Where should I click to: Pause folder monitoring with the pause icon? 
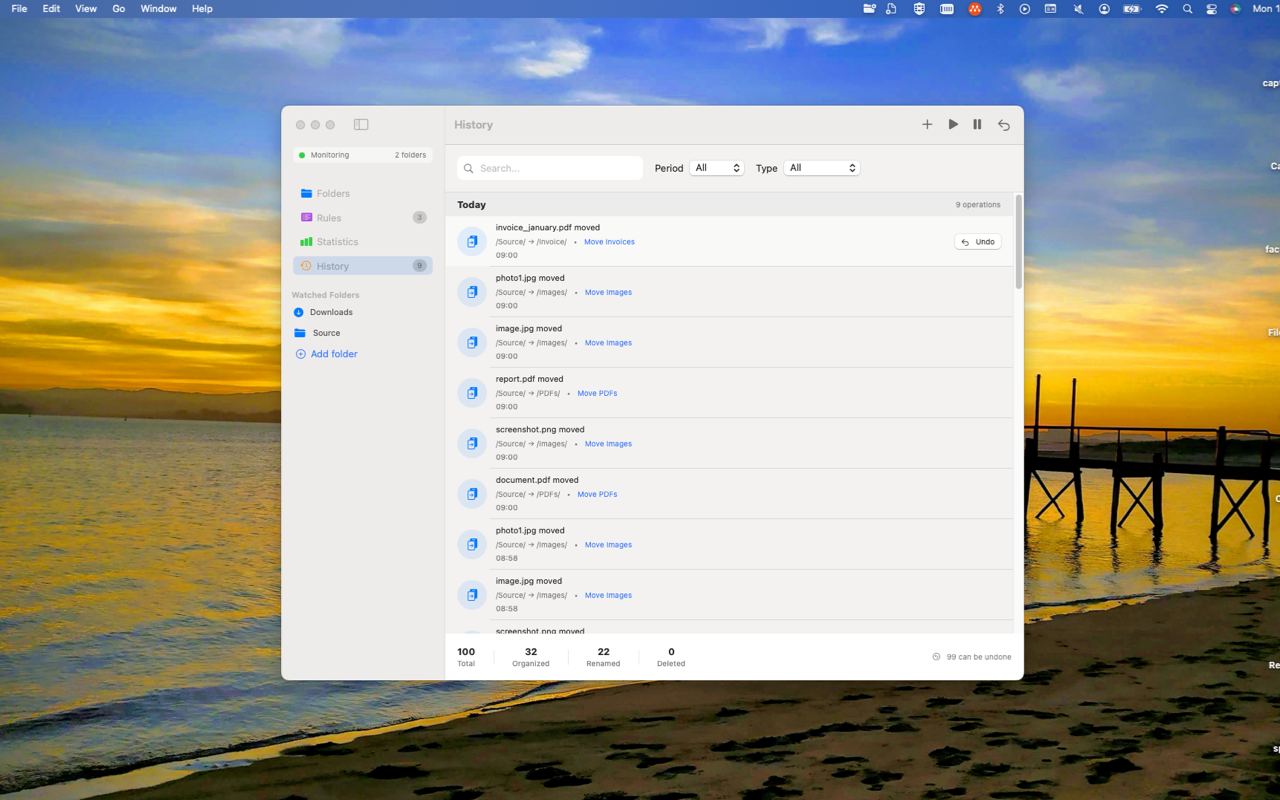977,124
